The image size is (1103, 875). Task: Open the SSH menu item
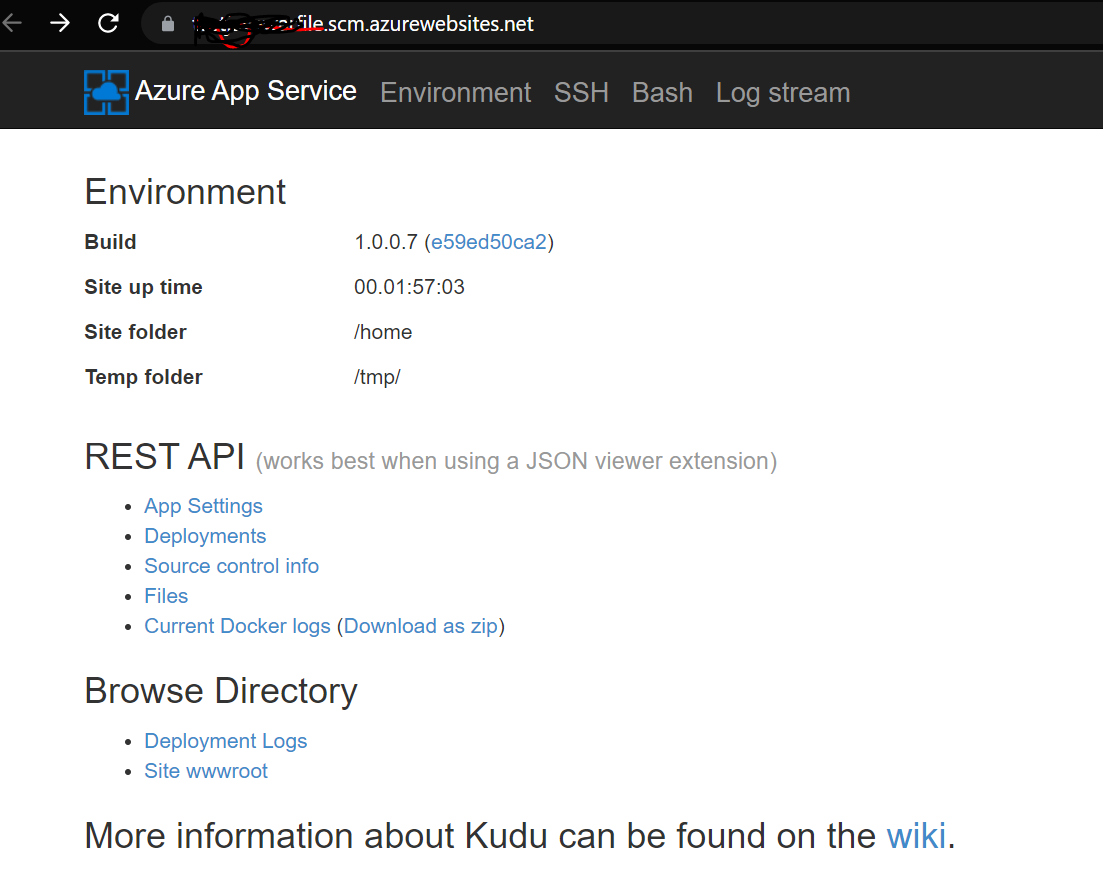tap(581, 93)
